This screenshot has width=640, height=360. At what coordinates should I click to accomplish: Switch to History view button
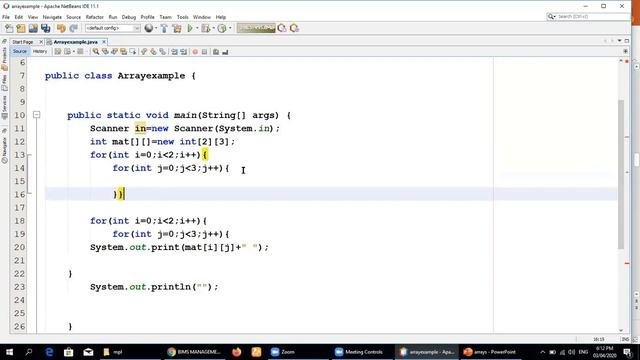click(x=40, y=51)
